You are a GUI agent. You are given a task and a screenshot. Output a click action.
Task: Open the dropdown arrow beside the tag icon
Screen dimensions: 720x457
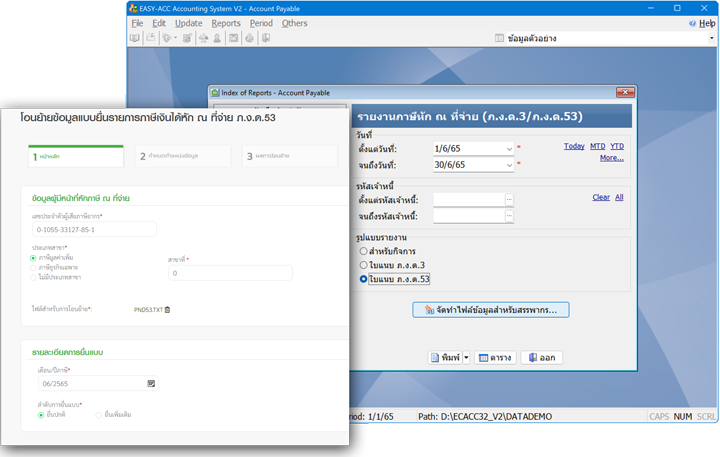point(175,38)
